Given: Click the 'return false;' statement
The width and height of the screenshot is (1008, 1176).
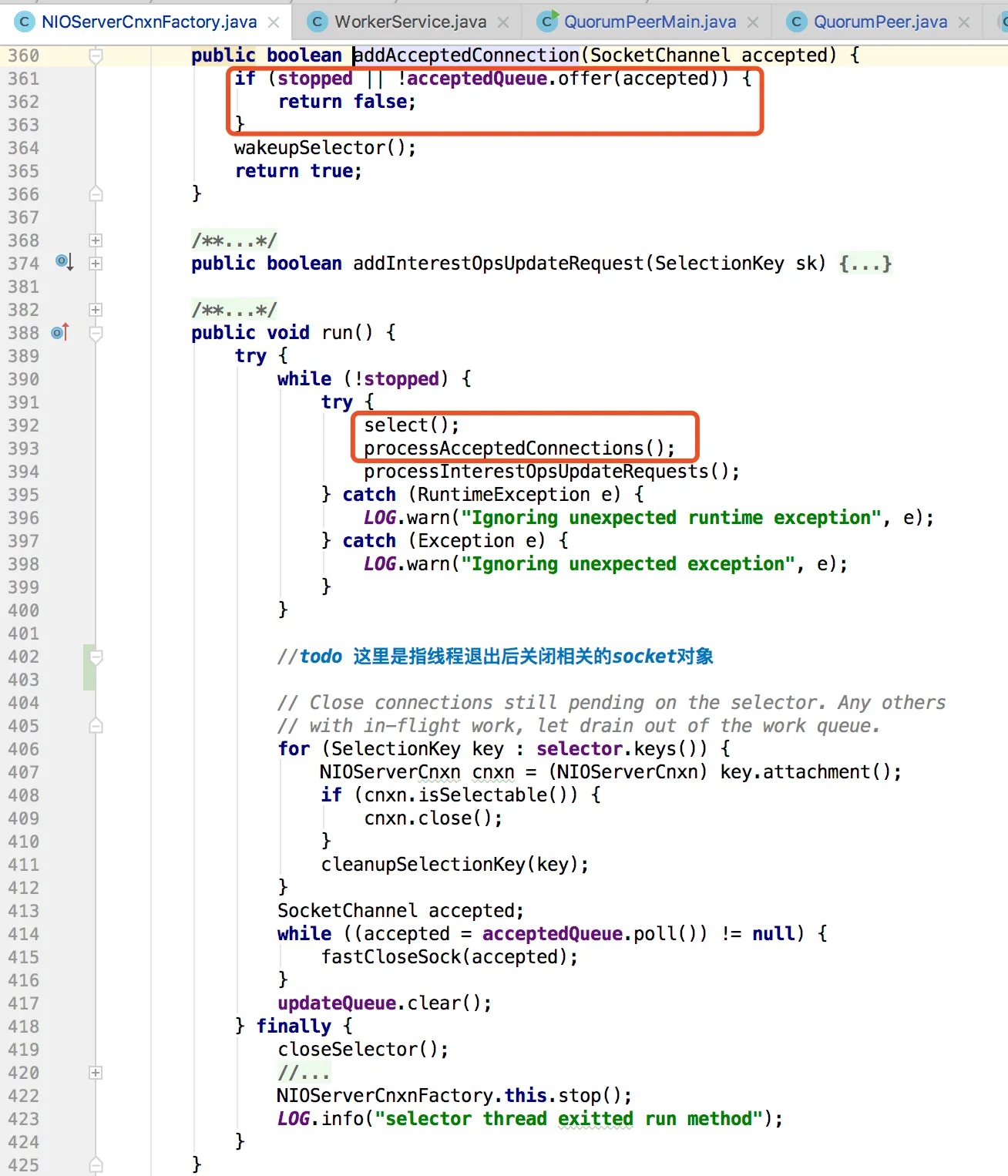Looking at the screenshot, I should tap(347, 102).
